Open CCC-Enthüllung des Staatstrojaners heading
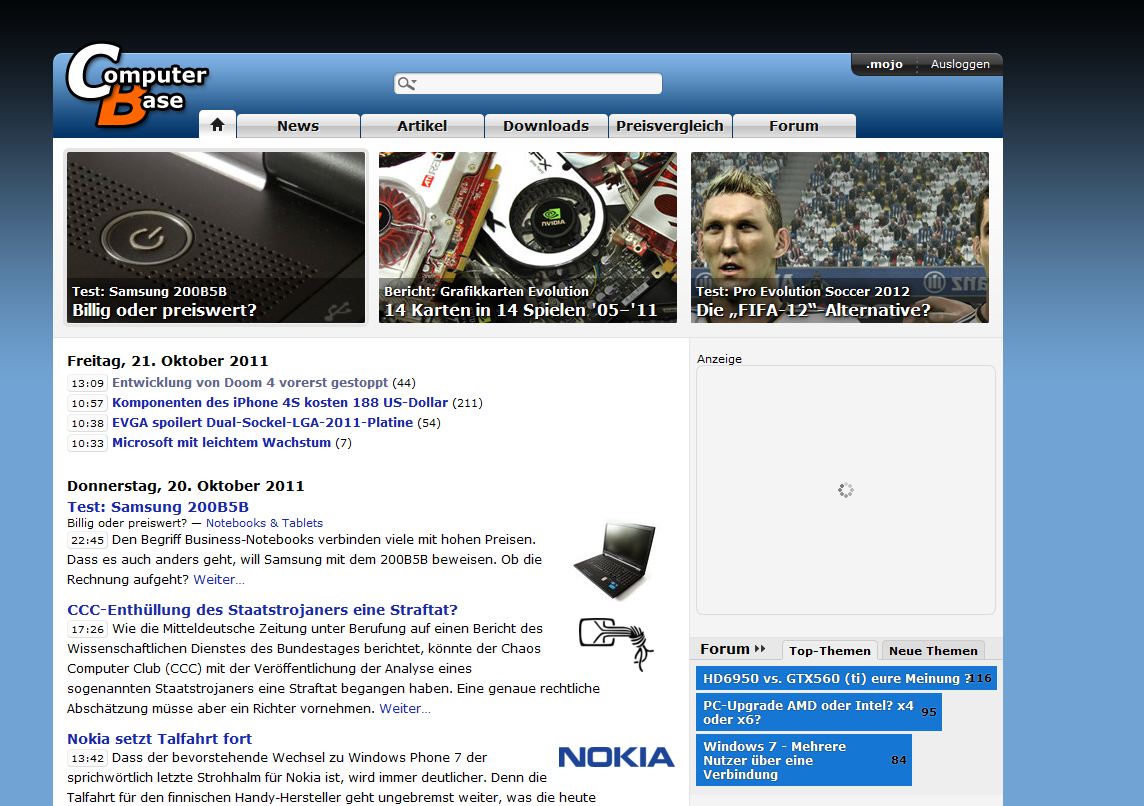1144x806 pixels. 262,610
